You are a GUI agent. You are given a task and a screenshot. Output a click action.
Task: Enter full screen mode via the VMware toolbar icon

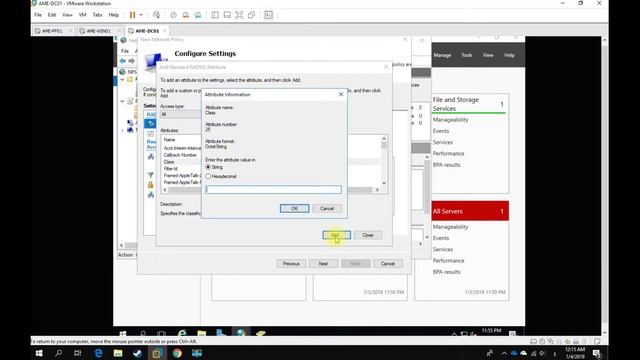click(239, 15)
